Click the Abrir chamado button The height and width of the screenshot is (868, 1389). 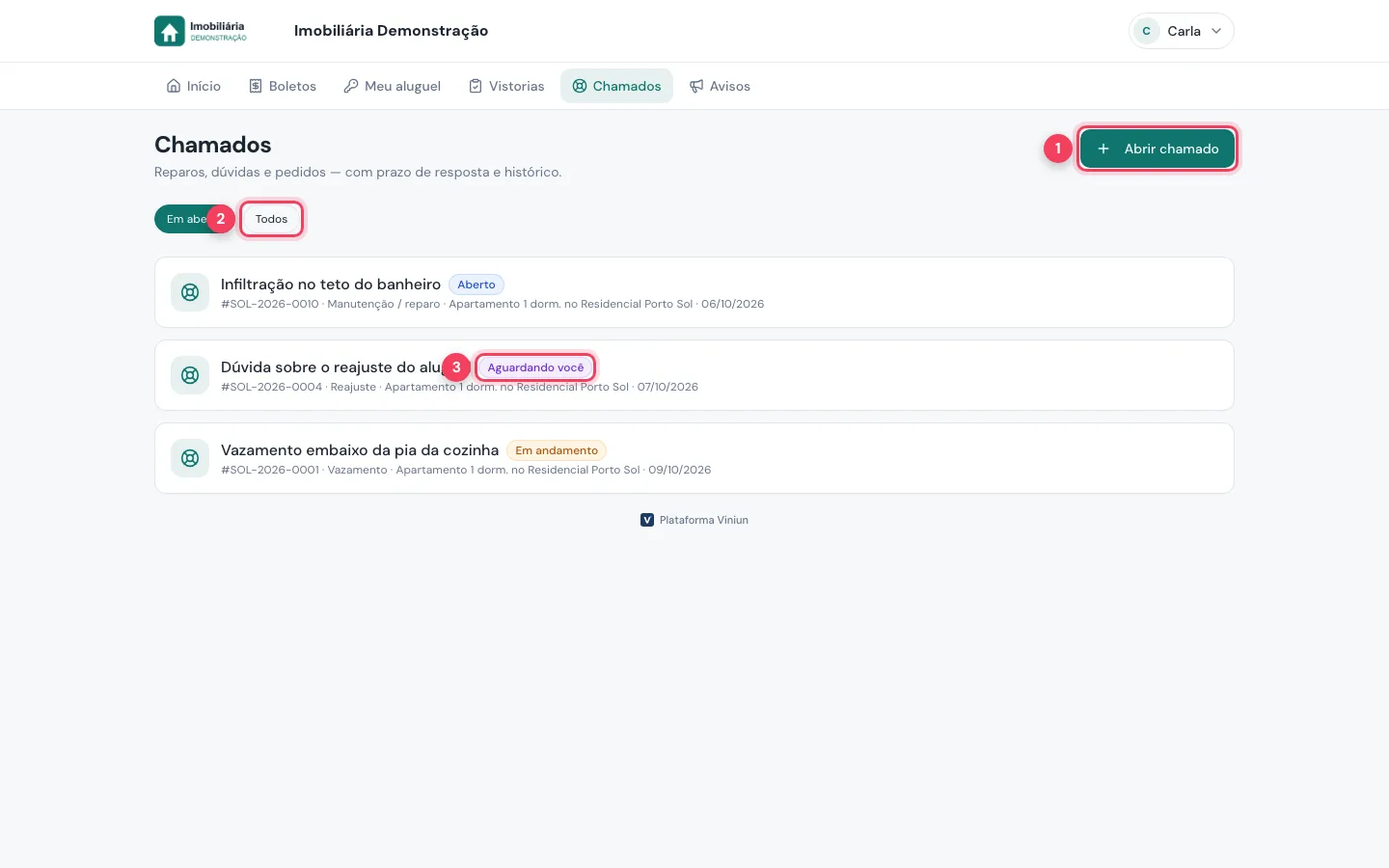(x=1157, y=149)
